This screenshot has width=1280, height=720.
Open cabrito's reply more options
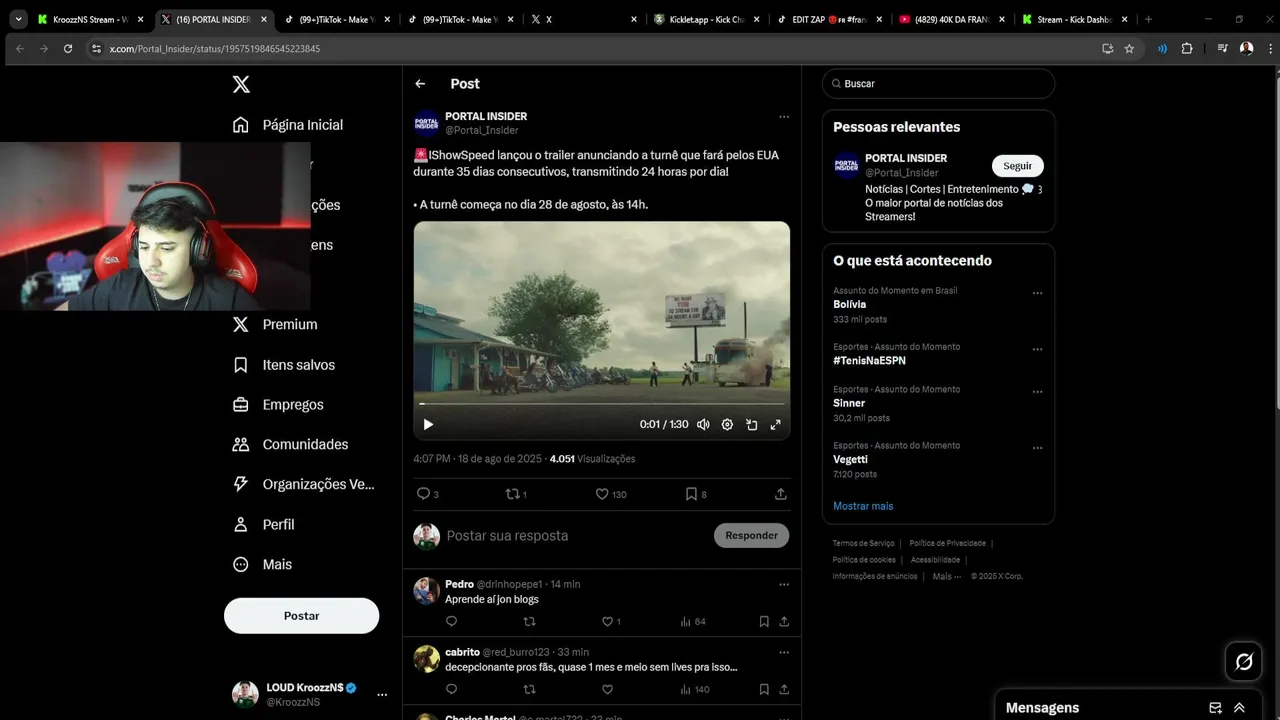pyautogui.click(x=784, y=652)
